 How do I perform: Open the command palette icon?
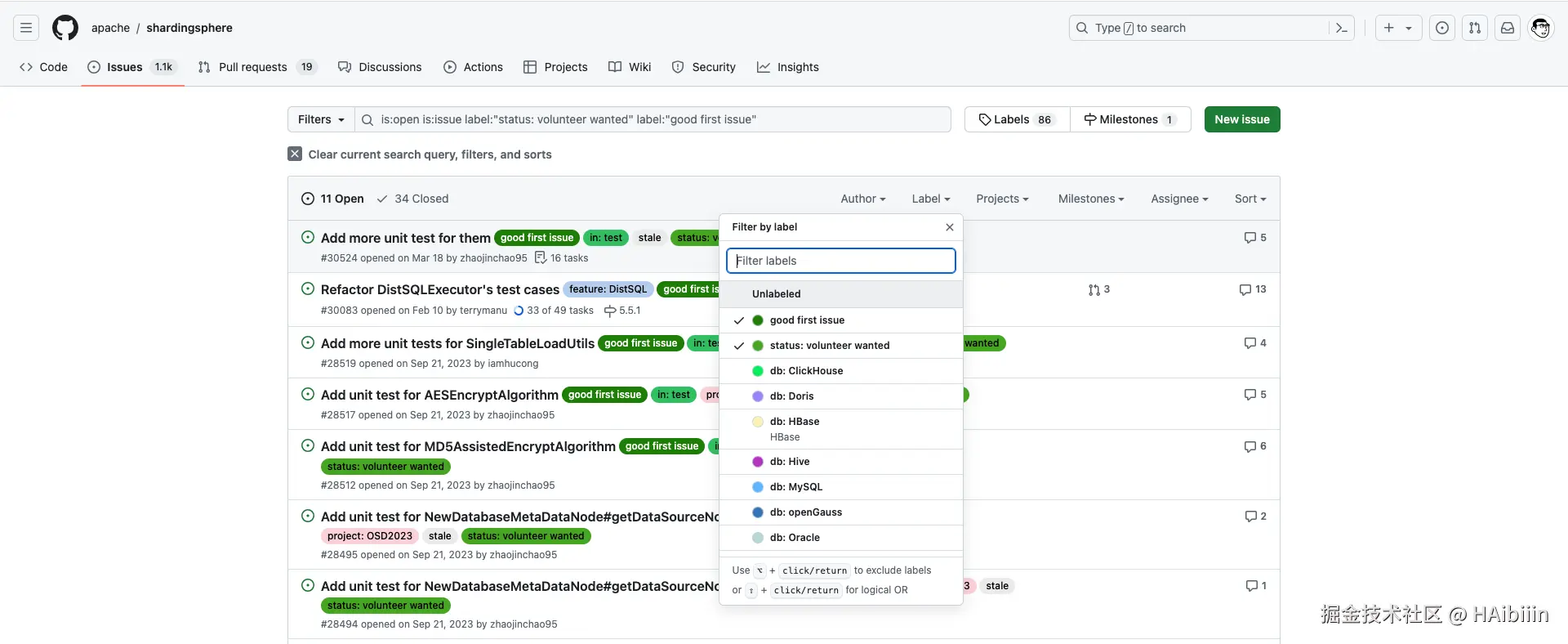click(x=1342, y=28)
